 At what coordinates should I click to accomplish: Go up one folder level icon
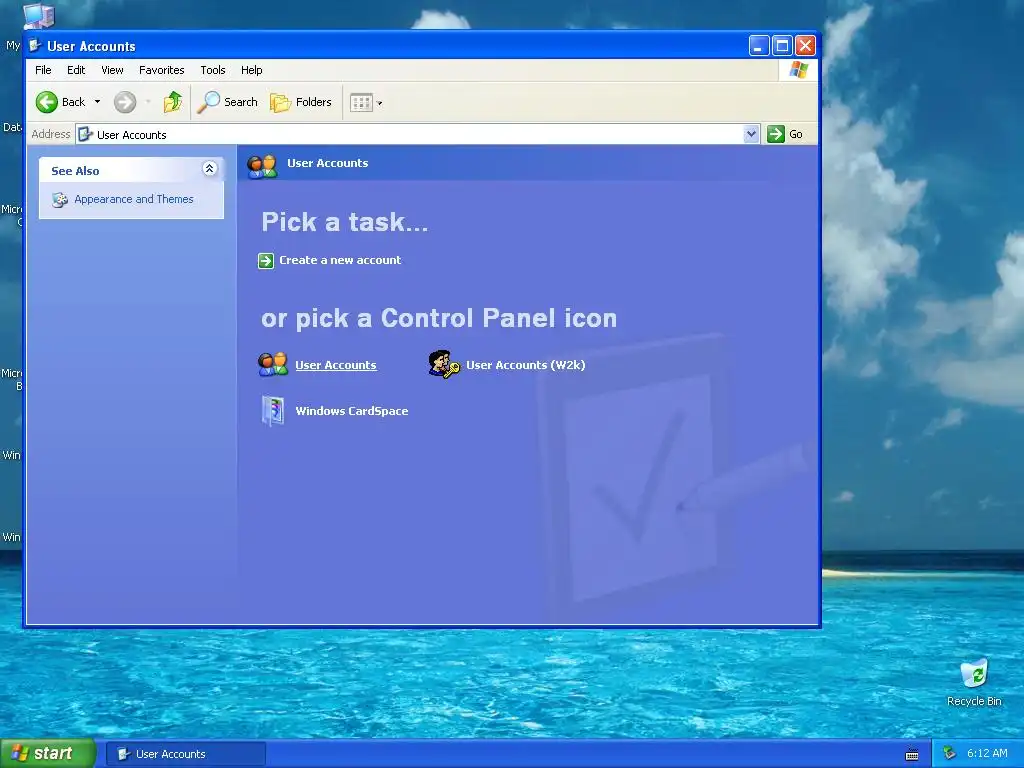click(x=173, y=102)
